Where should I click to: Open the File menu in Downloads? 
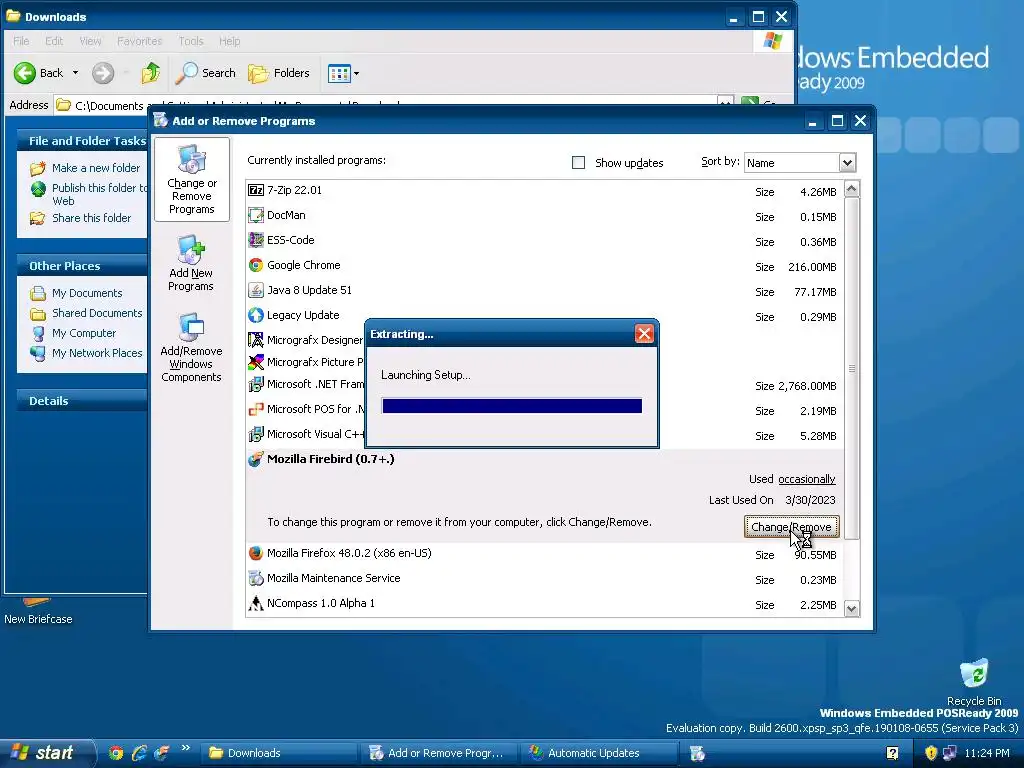21,41
